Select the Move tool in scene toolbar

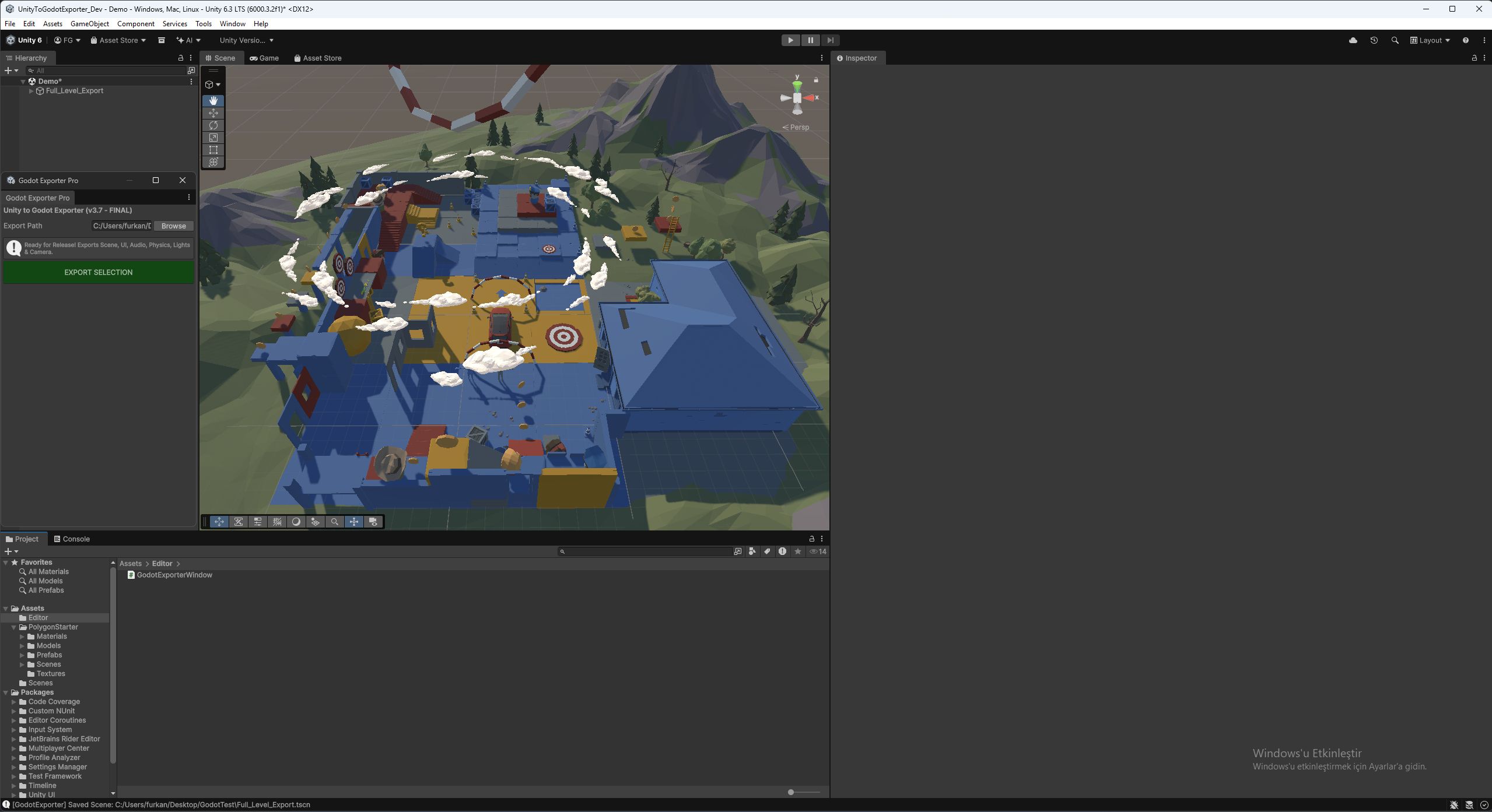click(x=213, y=113)
